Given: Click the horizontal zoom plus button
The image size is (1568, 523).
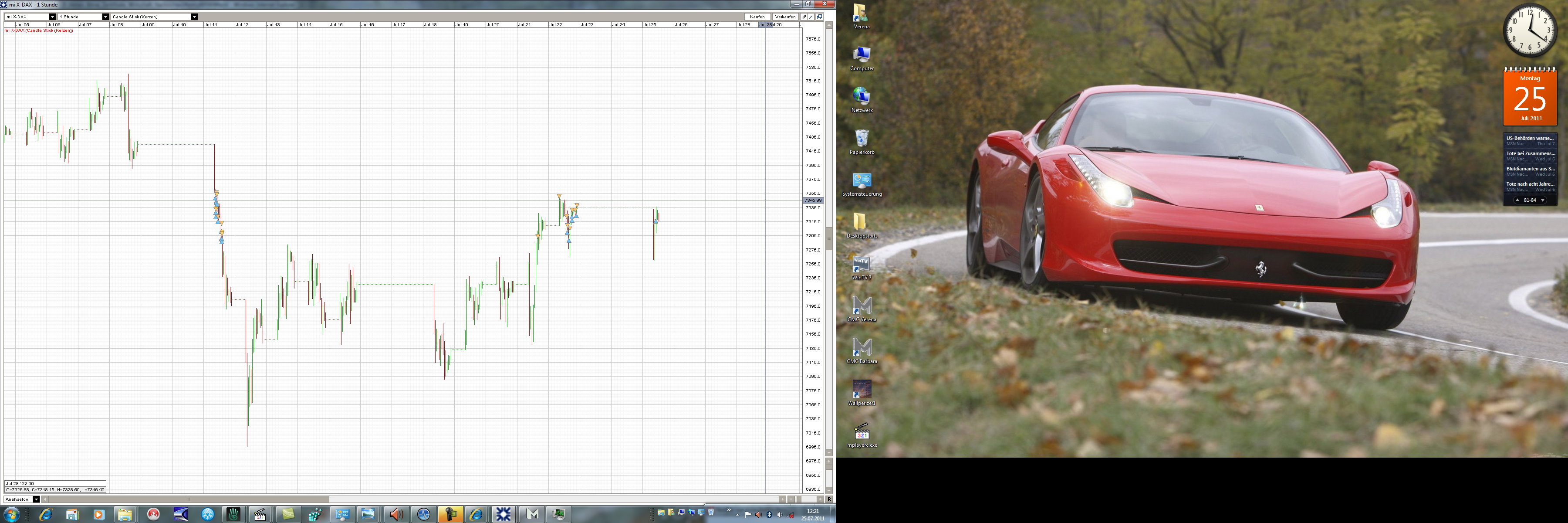Looking at the screenshot, I should [820, 499].
